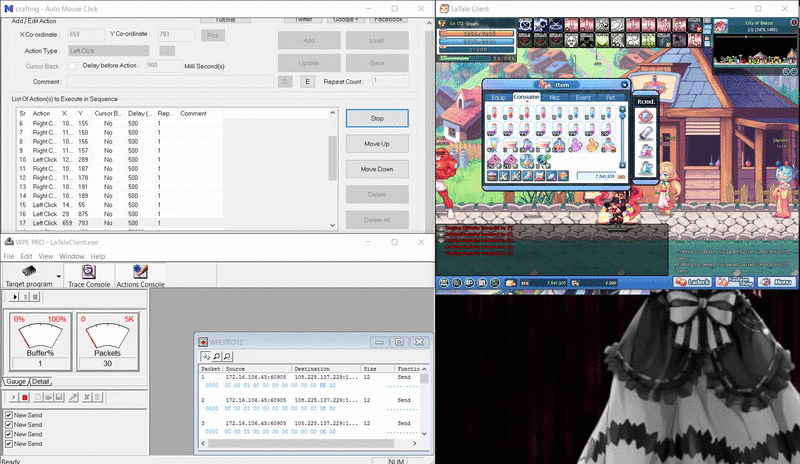The image size is (800, 464).
Task: Open the View menu in WPE PRO
Action: point(45,256)
